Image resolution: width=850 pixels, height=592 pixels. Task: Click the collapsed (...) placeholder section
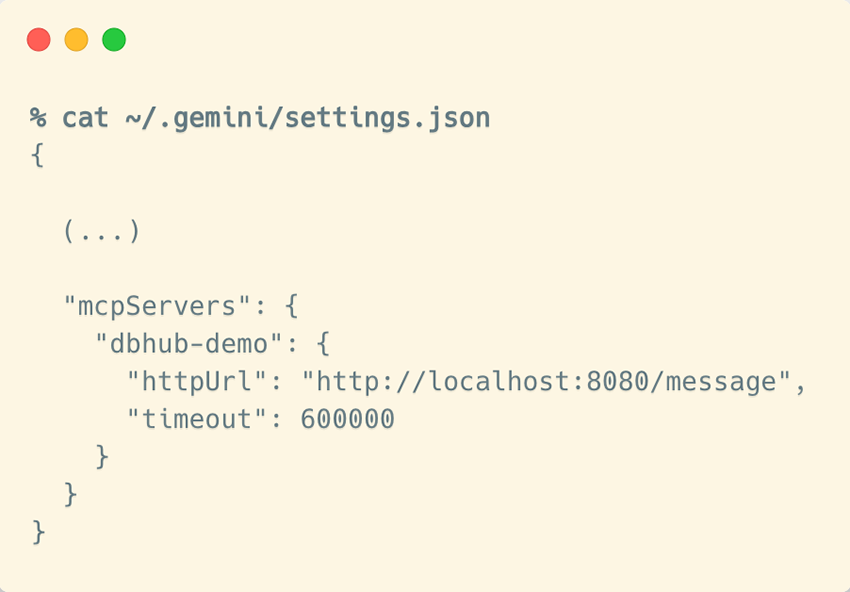coord(100,231)
